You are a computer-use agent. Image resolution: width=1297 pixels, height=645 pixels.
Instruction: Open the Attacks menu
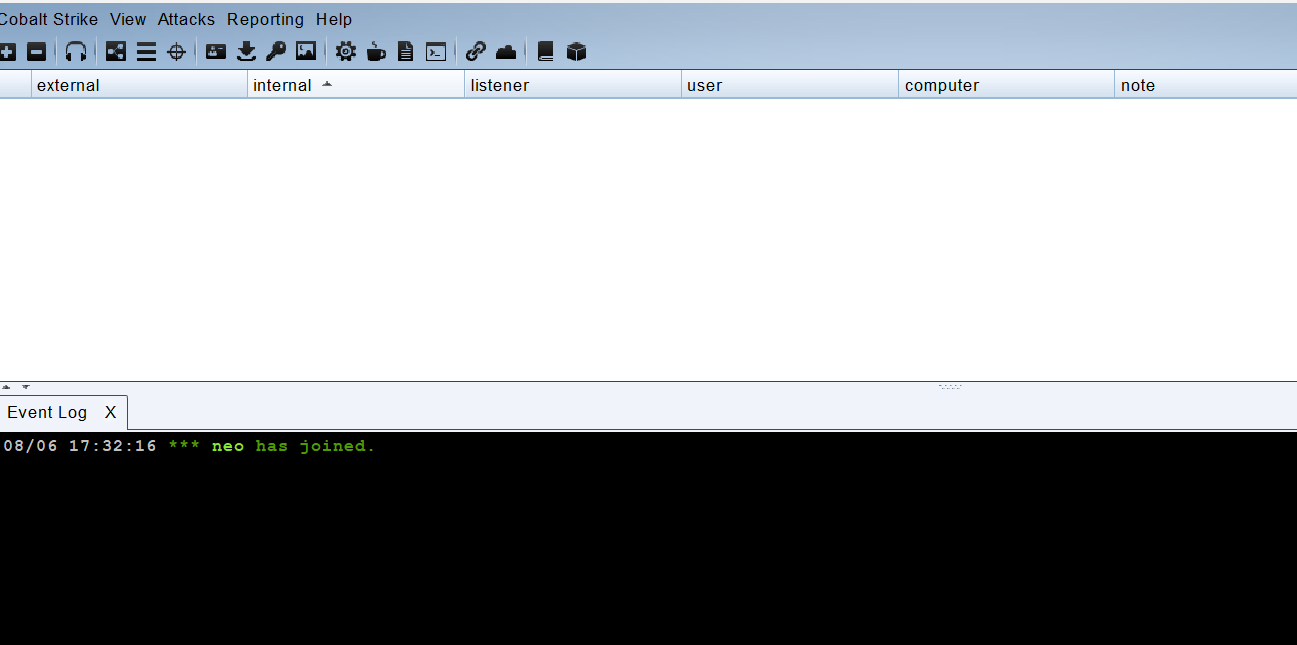coord(186,19)
